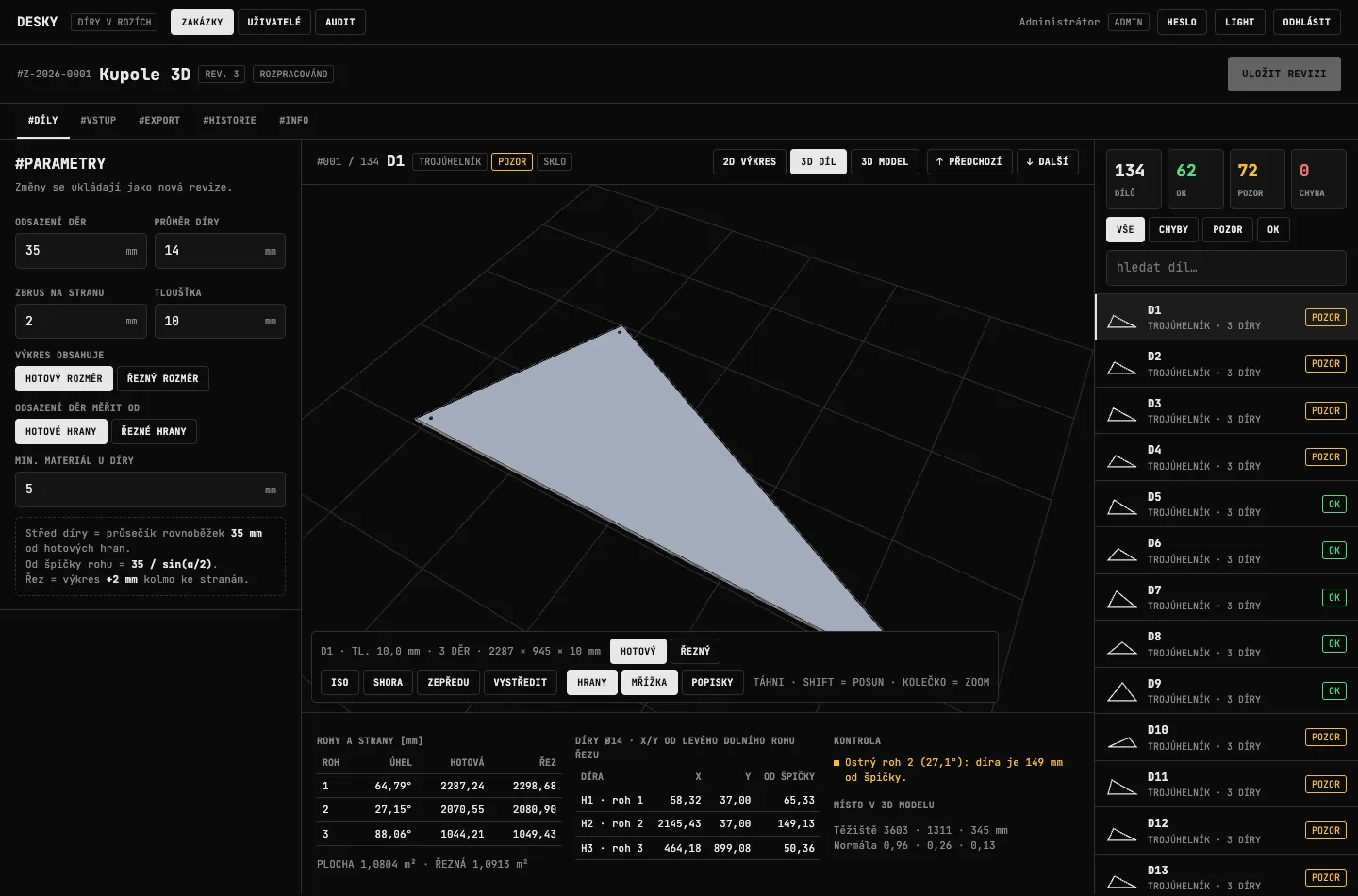The height and width of the screenshot is (896, 1358).
Task: Click the triangle shape icon for D1
Action: pyautogui.click(x=1121, y=321)
